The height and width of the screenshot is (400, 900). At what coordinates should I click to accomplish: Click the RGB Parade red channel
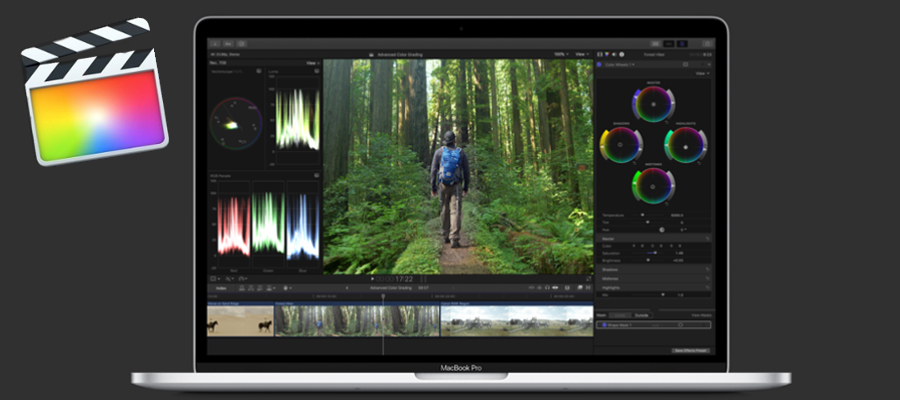click(x=234, y=224)
